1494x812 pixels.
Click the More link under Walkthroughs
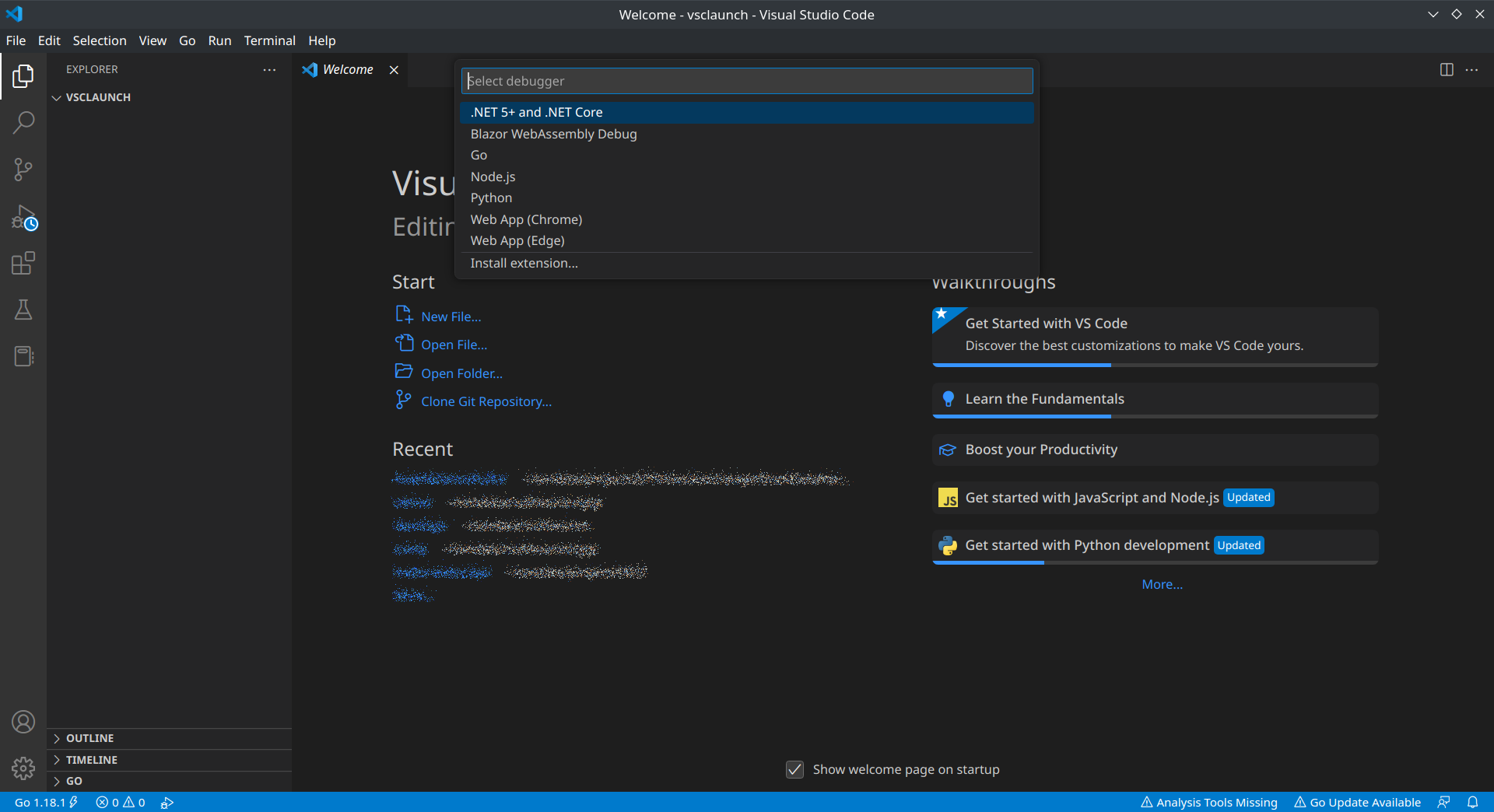tap(1161, 584)
